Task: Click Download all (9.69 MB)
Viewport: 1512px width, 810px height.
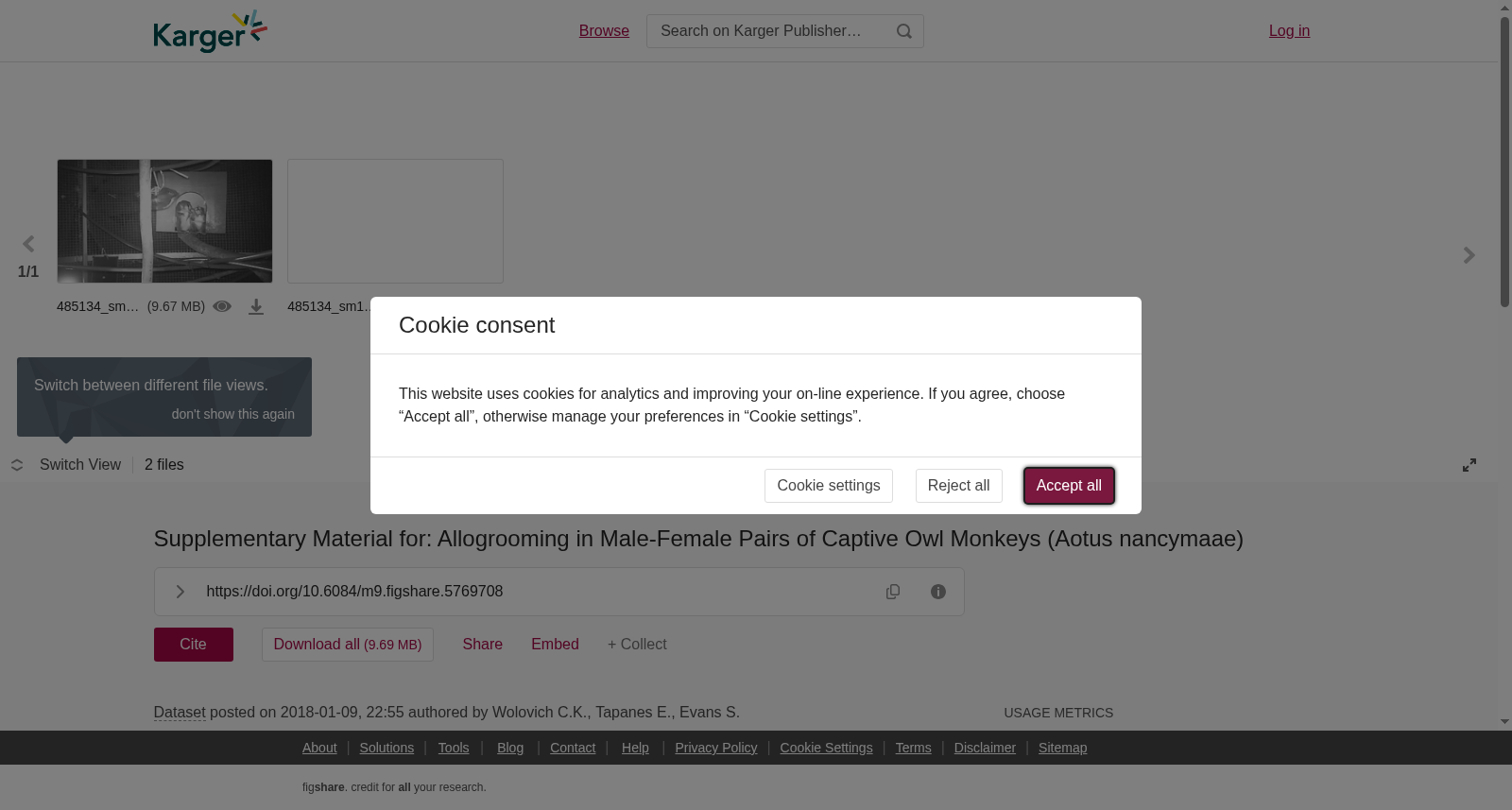Action: (x=348, y=645)
